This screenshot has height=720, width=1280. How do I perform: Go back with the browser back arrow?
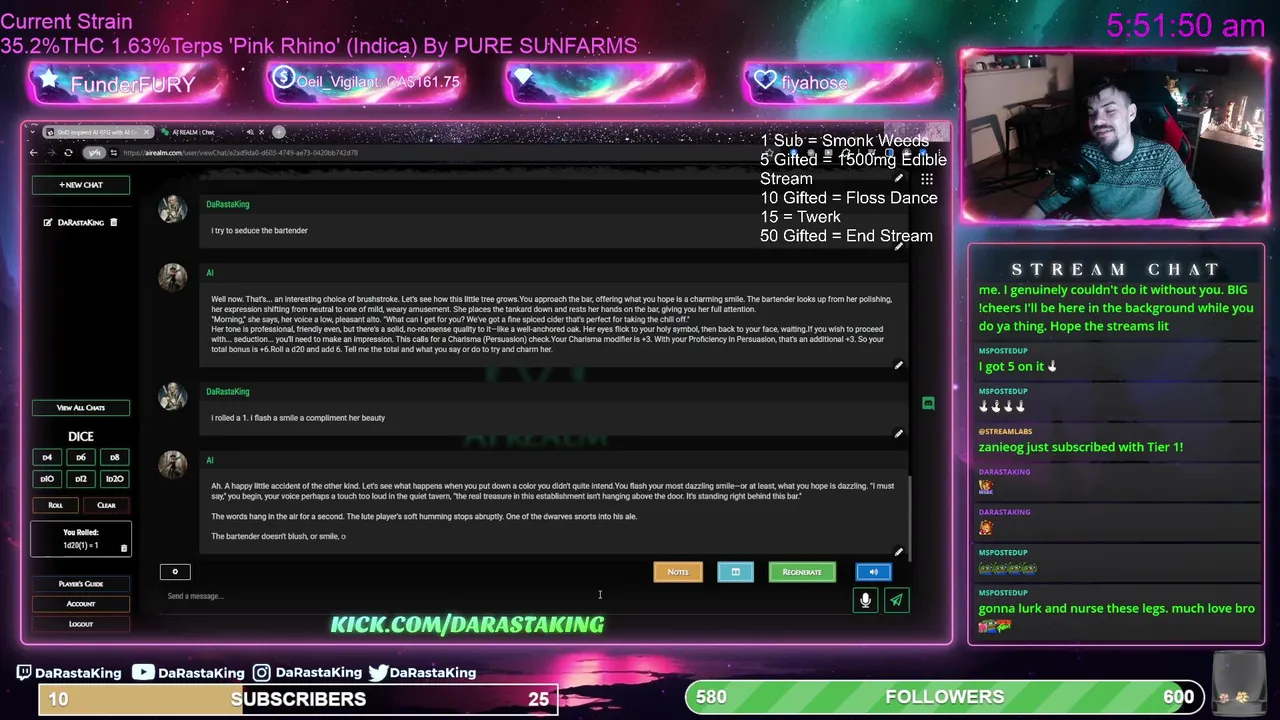click(33, 153)
